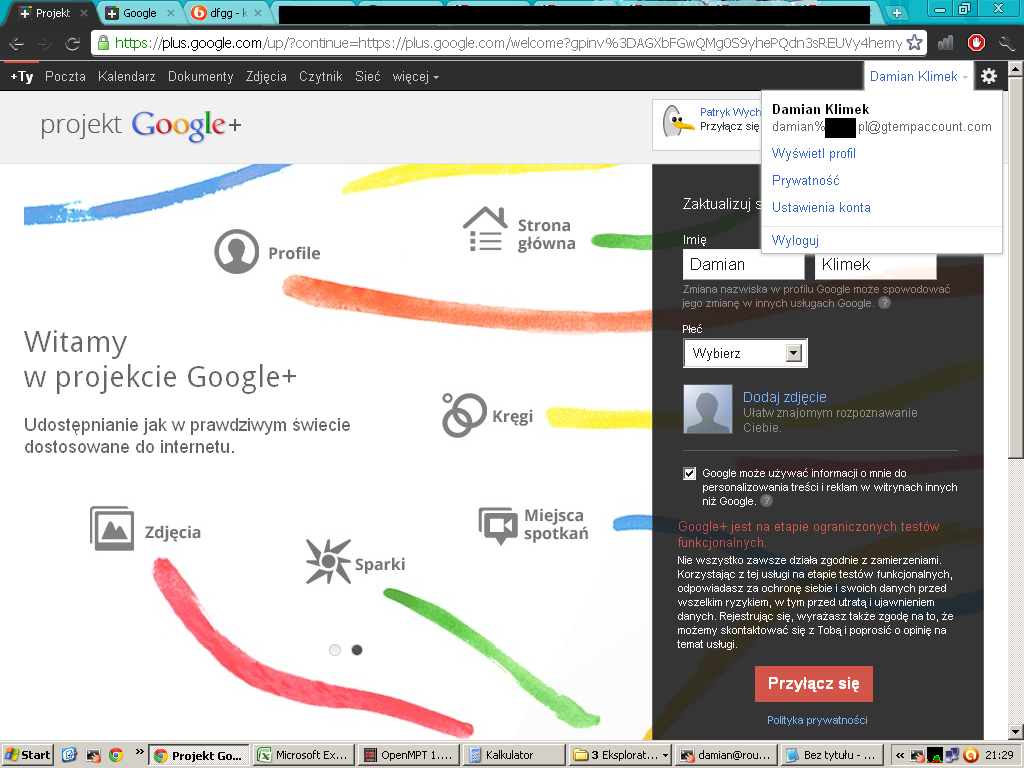Select Prywatność from account menu
The image size is (1024, 768).
805,180
